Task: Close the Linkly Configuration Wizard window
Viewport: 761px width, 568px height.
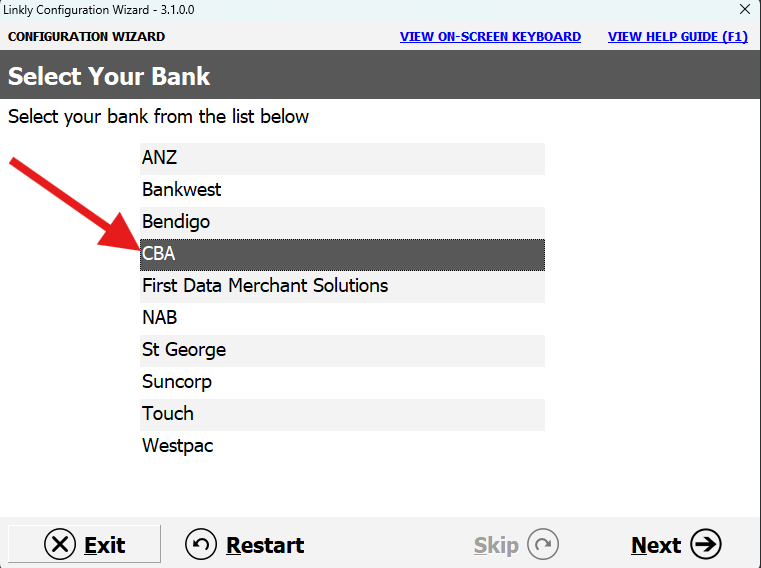Action: [x=745, y=9]
